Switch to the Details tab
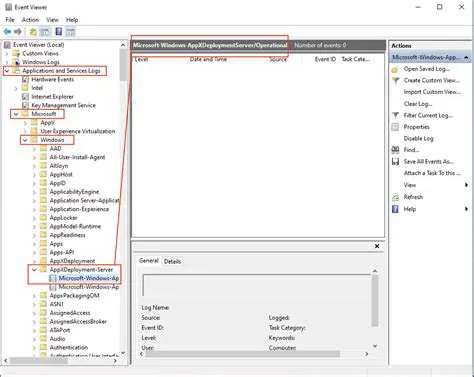The width and height of the screenshot is (474, 377). tap(172, 261)
